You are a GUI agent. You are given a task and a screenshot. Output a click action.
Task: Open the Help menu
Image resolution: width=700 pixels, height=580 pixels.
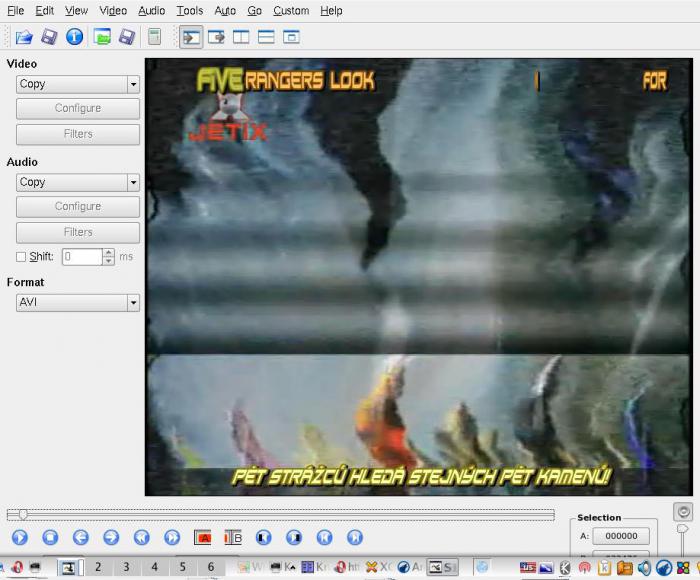pos(331,11)
